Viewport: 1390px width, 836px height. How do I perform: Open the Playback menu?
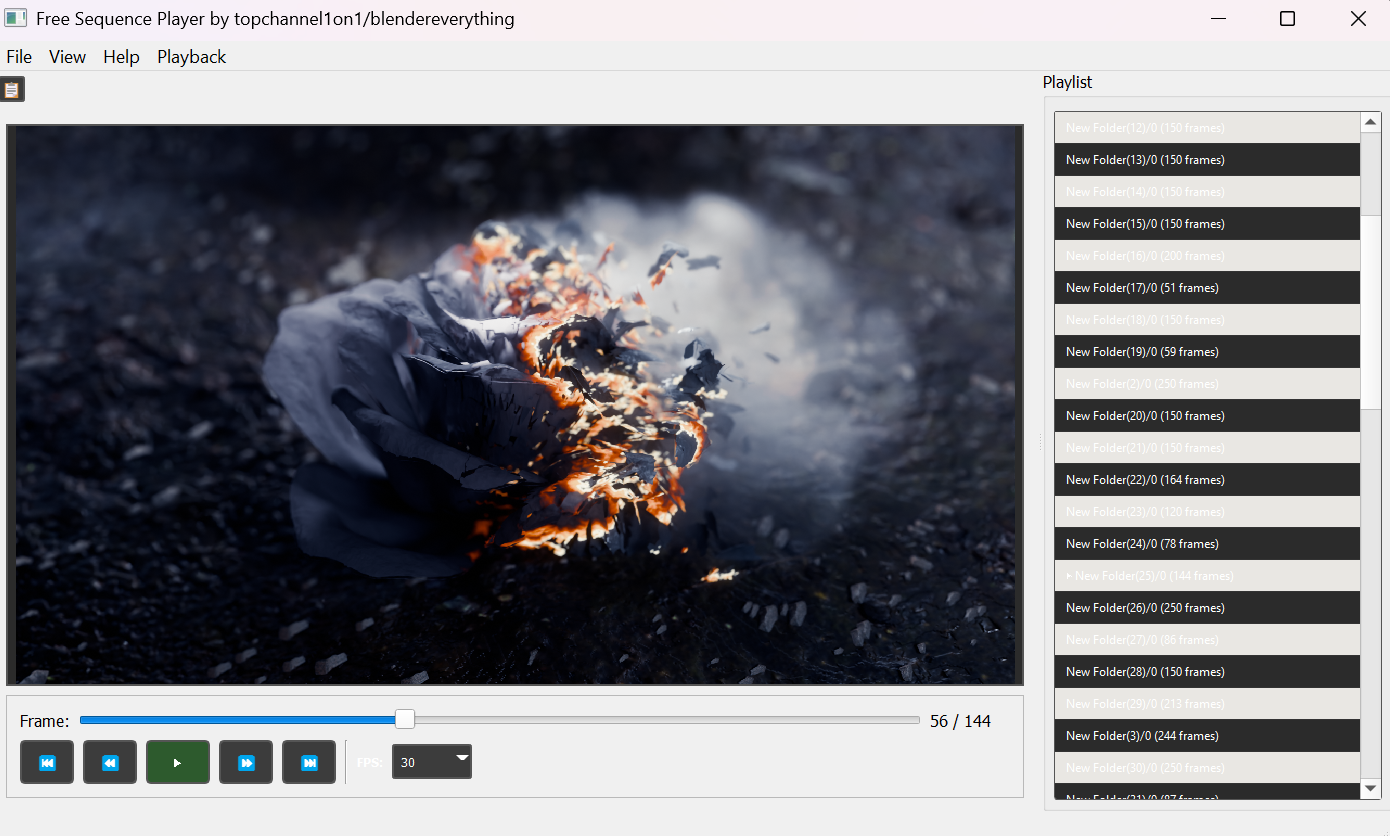[x=191, y=57]
